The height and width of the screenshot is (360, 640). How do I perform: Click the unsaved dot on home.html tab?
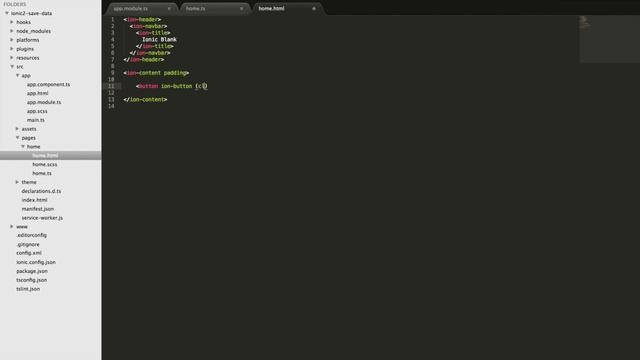pos(314,9)
